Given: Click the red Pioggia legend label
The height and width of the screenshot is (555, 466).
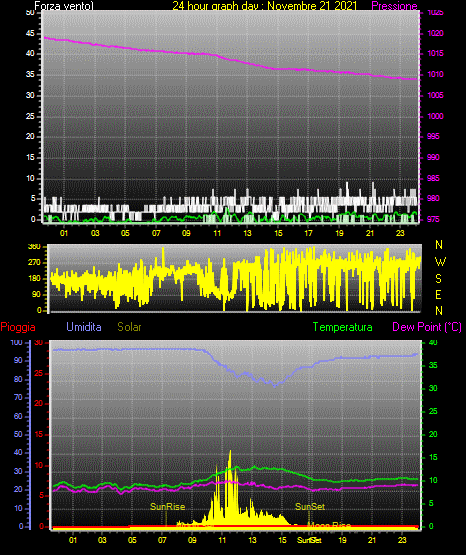Looking at the screenshot, I should [18, 327].
